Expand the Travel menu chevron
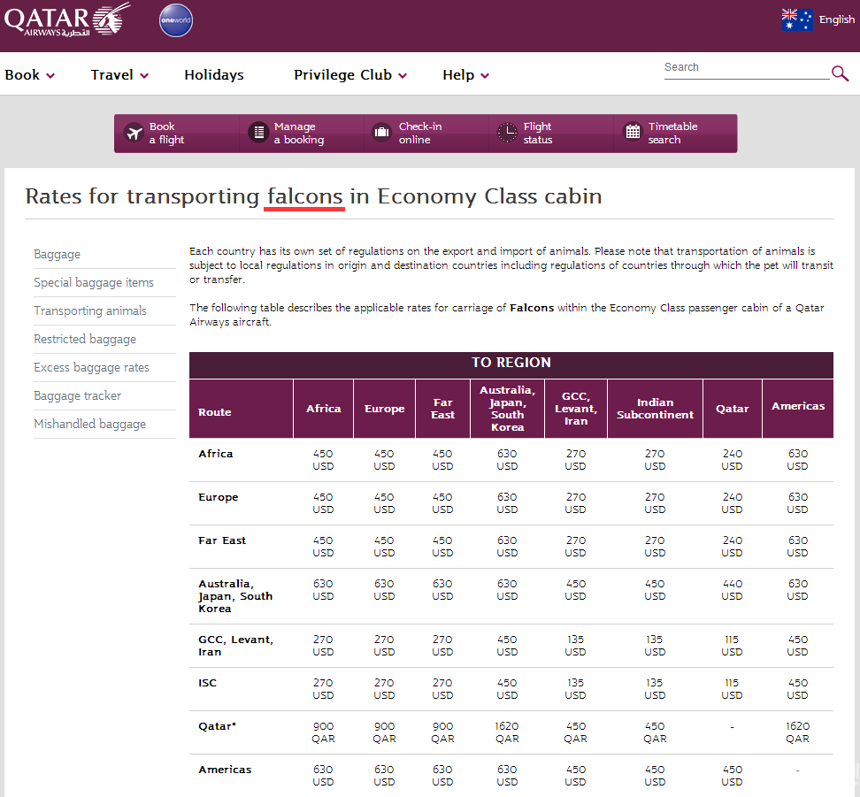Image resolution: width=860 pixels, height=797 pixels. (144, 76)
